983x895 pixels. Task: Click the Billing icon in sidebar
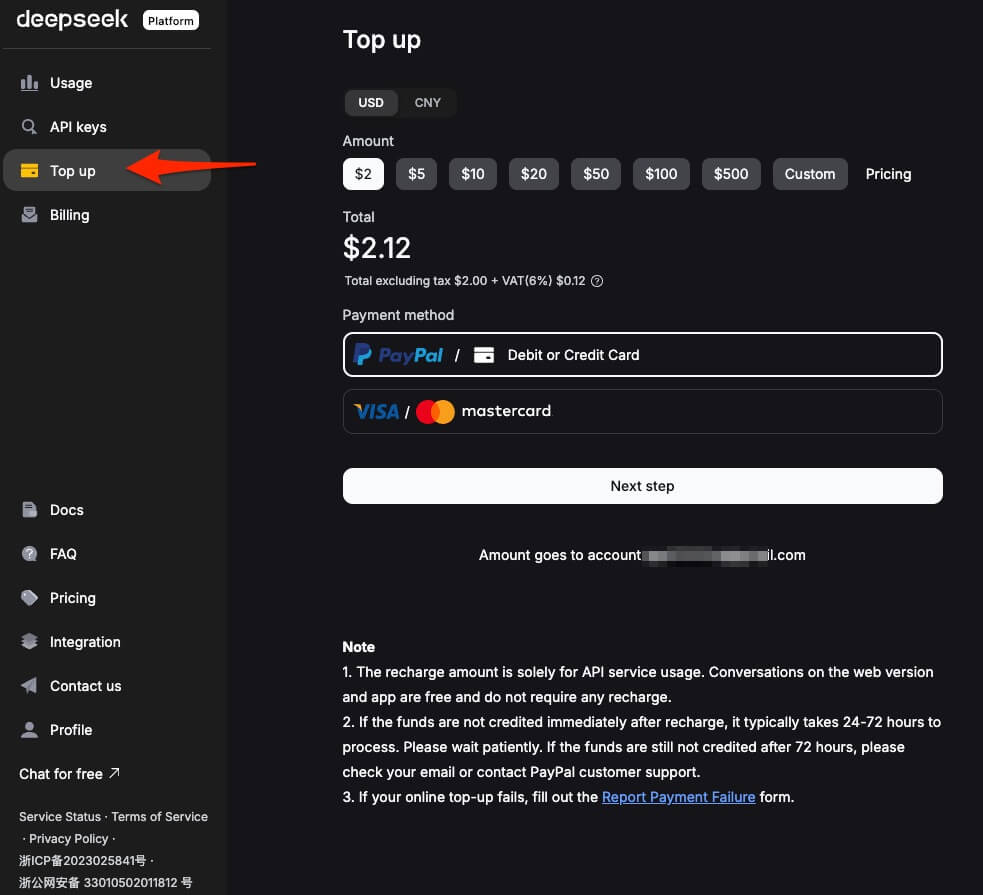tap(29, 214)
